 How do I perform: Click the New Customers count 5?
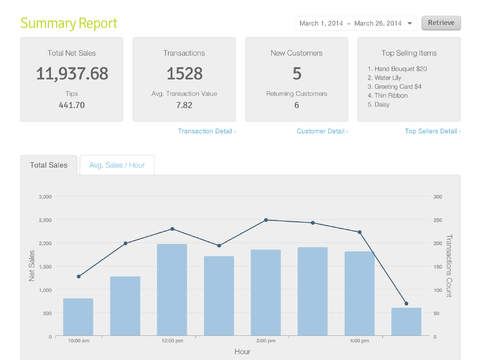click(x=297, y=74)
